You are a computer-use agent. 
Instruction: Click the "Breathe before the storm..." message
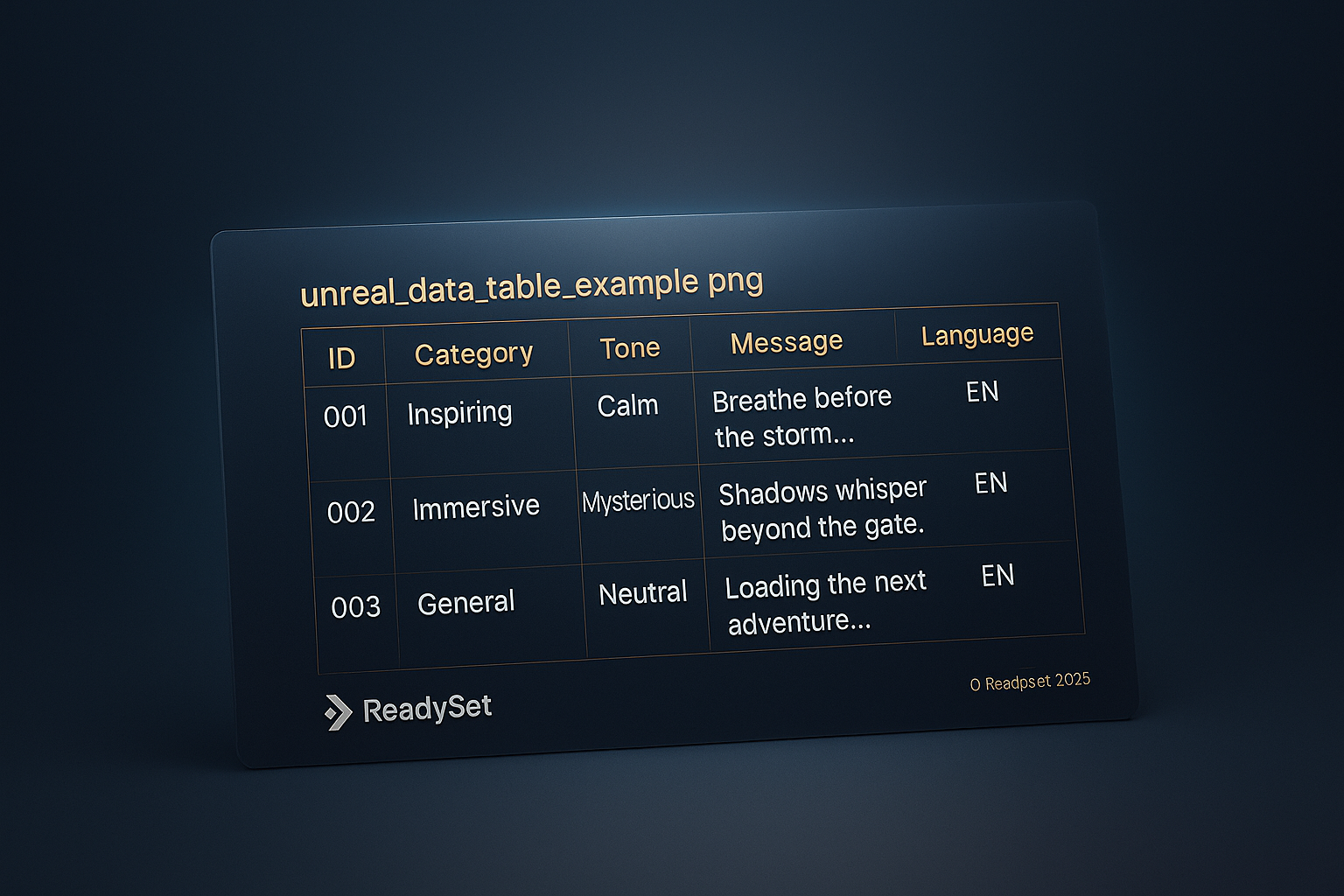[x=801, y=416]
